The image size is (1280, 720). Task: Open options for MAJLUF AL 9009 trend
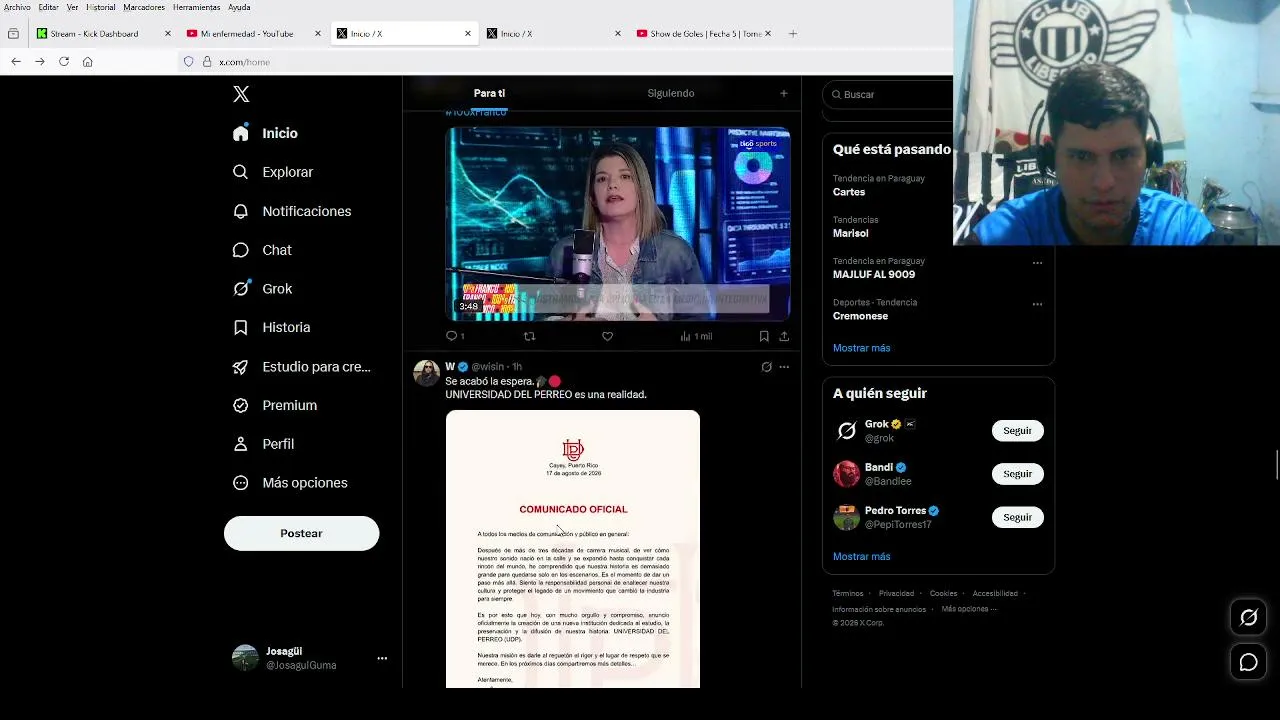1037,263
